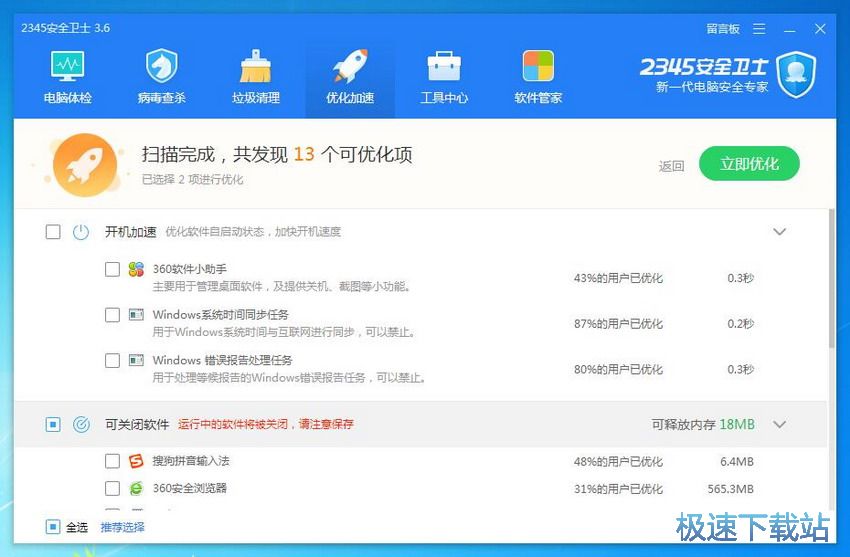Click the 80%的用户已优化 statistic

619,369
